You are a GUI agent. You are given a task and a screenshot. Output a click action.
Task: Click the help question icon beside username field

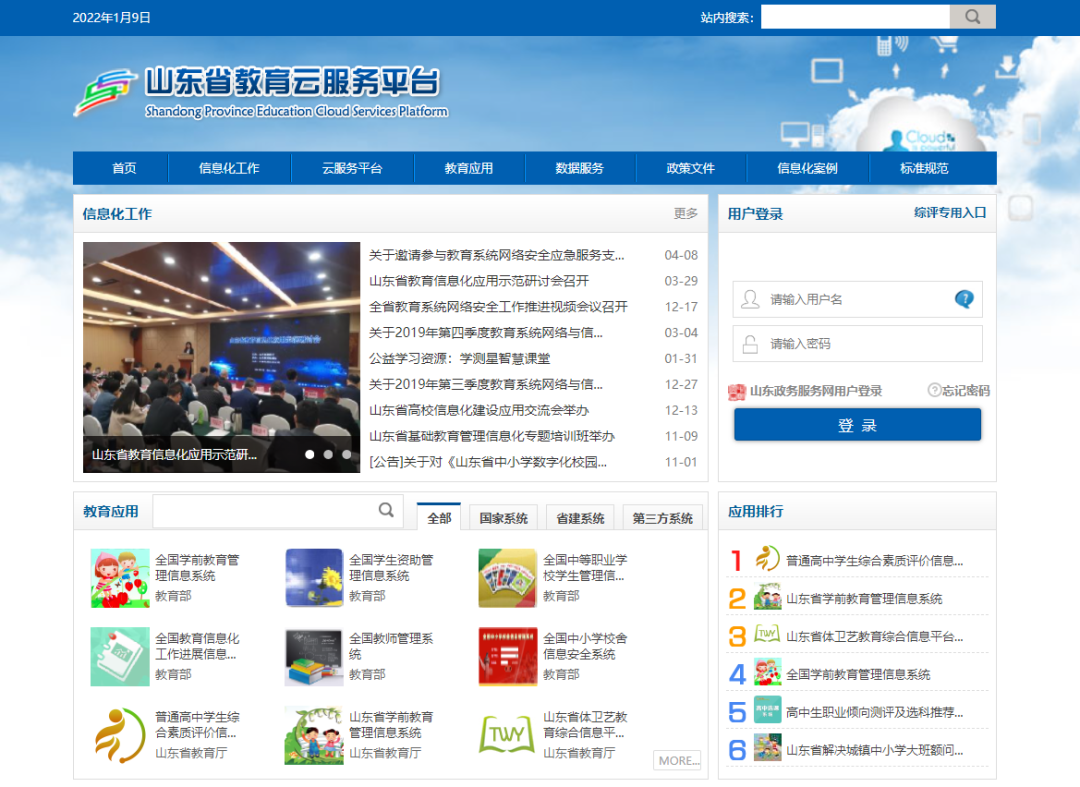[x=963, y=299]
